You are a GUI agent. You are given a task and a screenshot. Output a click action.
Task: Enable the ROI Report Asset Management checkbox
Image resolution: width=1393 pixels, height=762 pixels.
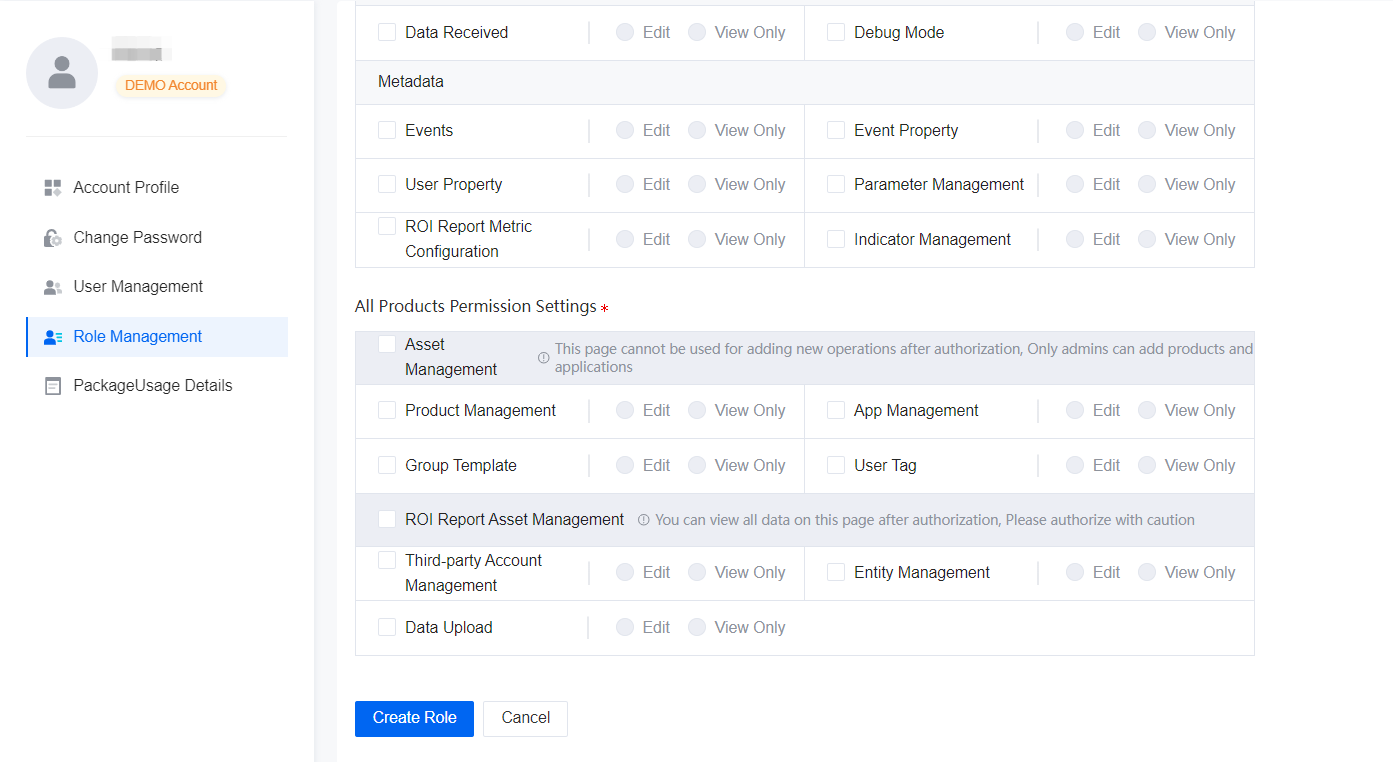click(x=386, y=519)
